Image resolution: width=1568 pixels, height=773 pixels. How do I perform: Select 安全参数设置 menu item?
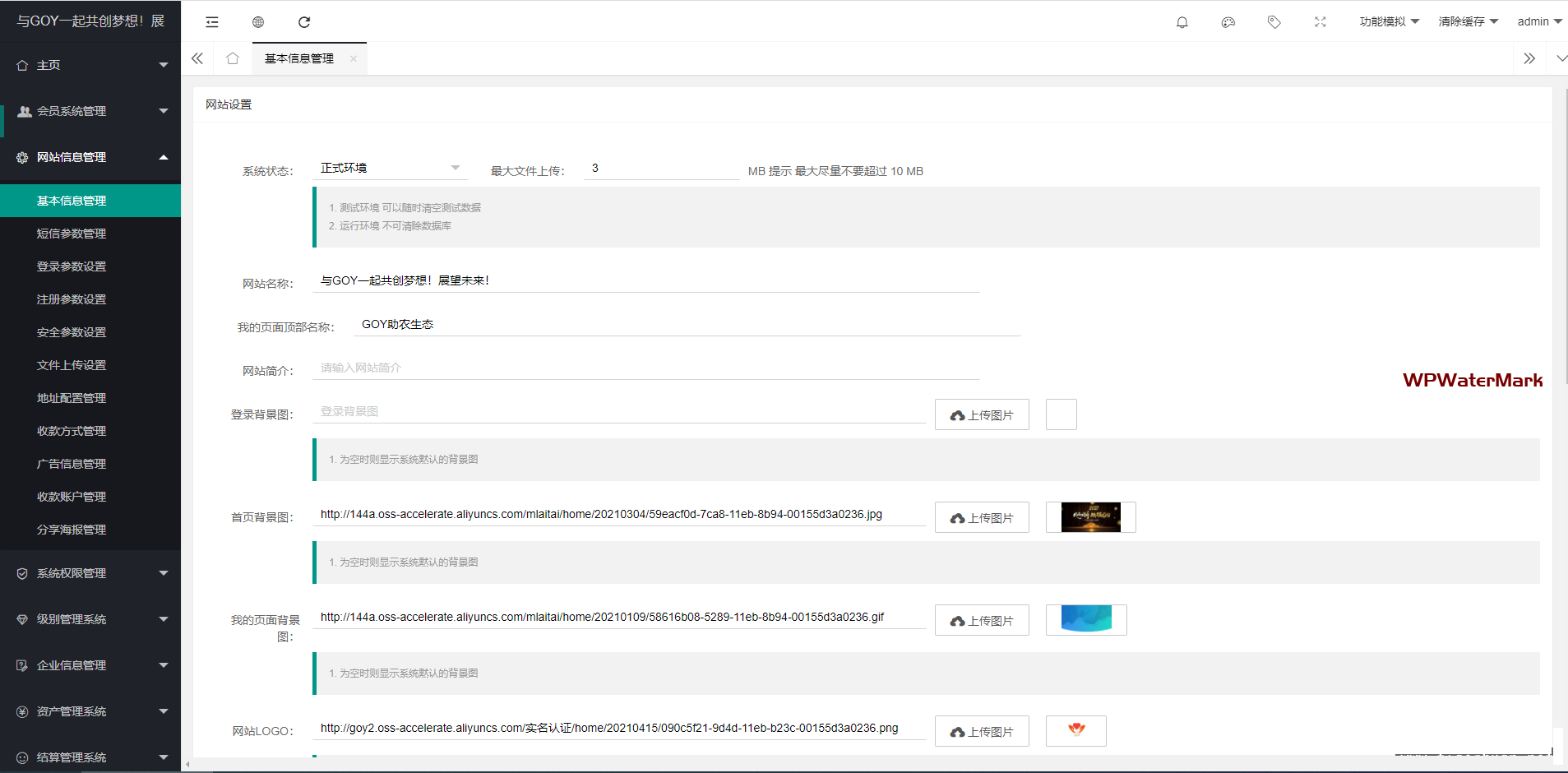point(72,332)
